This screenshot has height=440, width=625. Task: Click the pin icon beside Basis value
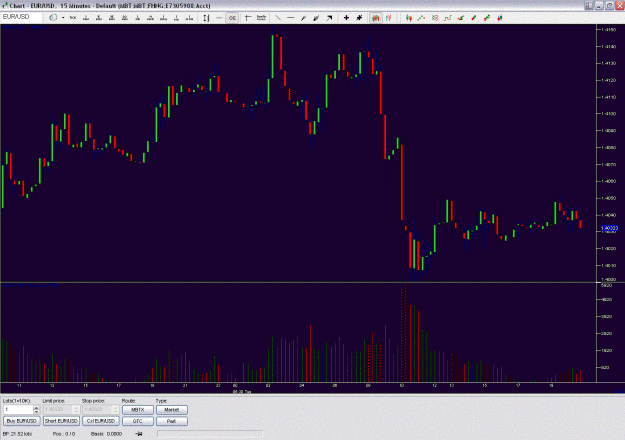pyautogui.click(x=139, y=434)
